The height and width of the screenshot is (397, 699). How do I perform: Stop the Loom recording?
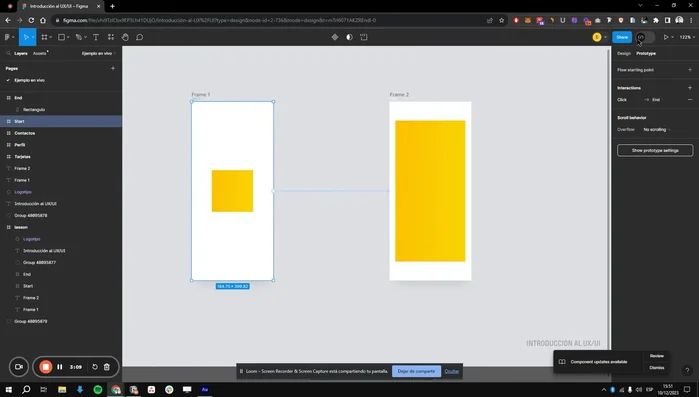(x=45, y=367)
